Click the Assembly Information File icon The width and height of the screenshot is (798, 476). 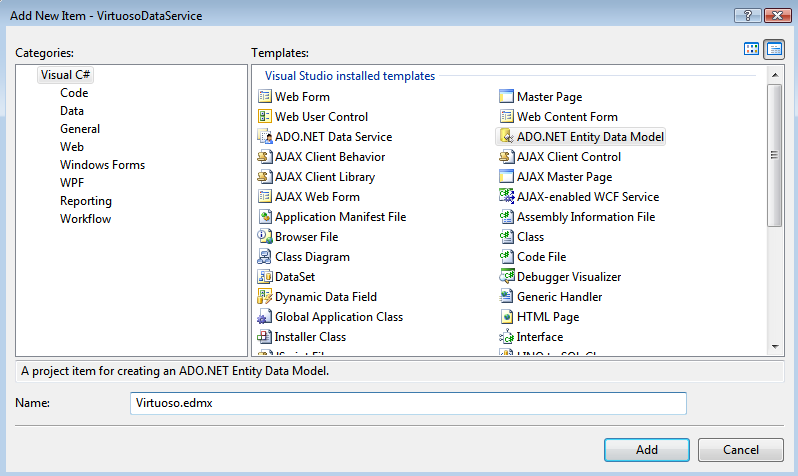[506, 216]
